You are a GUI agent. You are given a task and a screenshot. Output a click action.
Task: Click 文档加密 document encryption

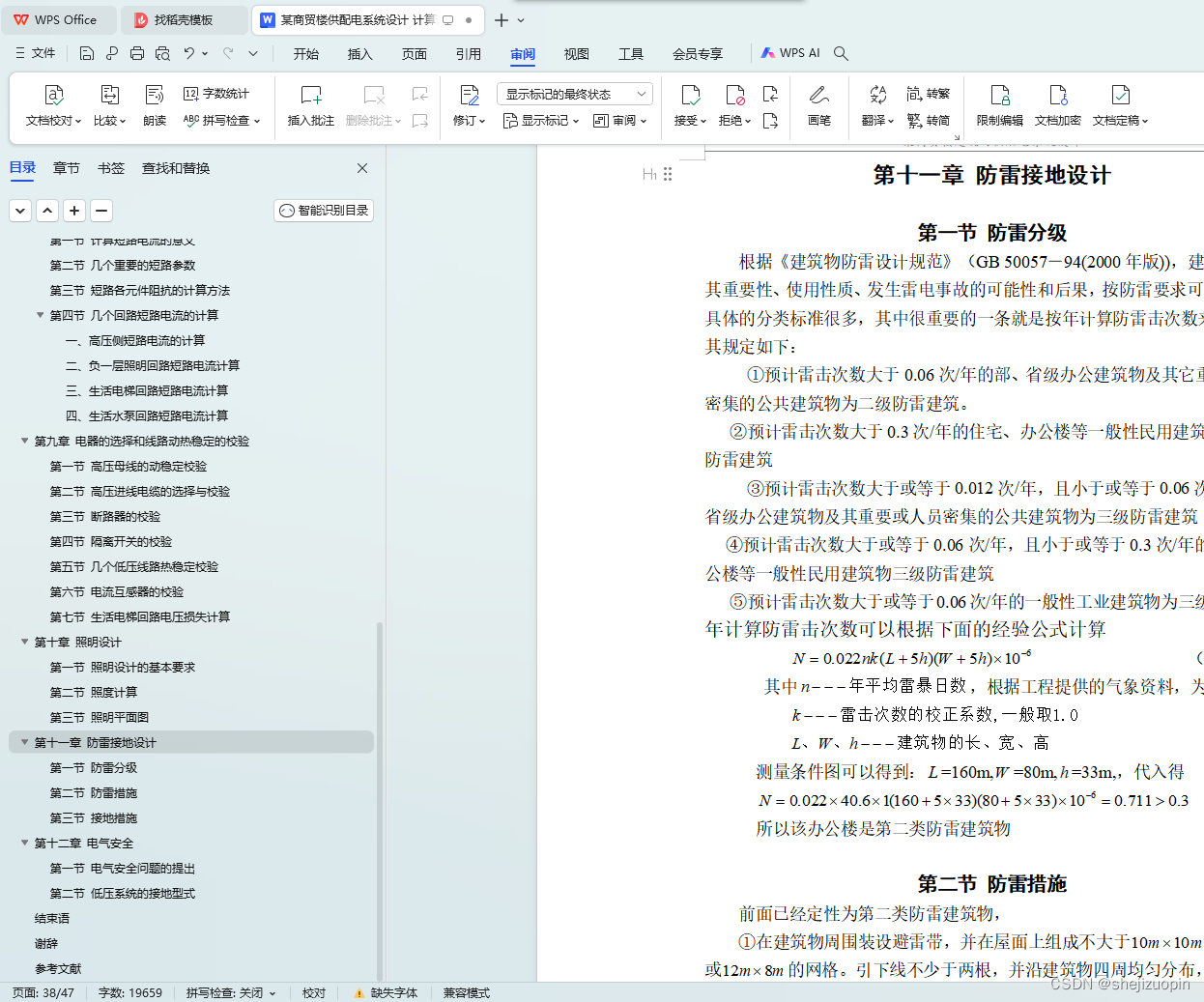pyautogui.click(x=1058, y=106)
